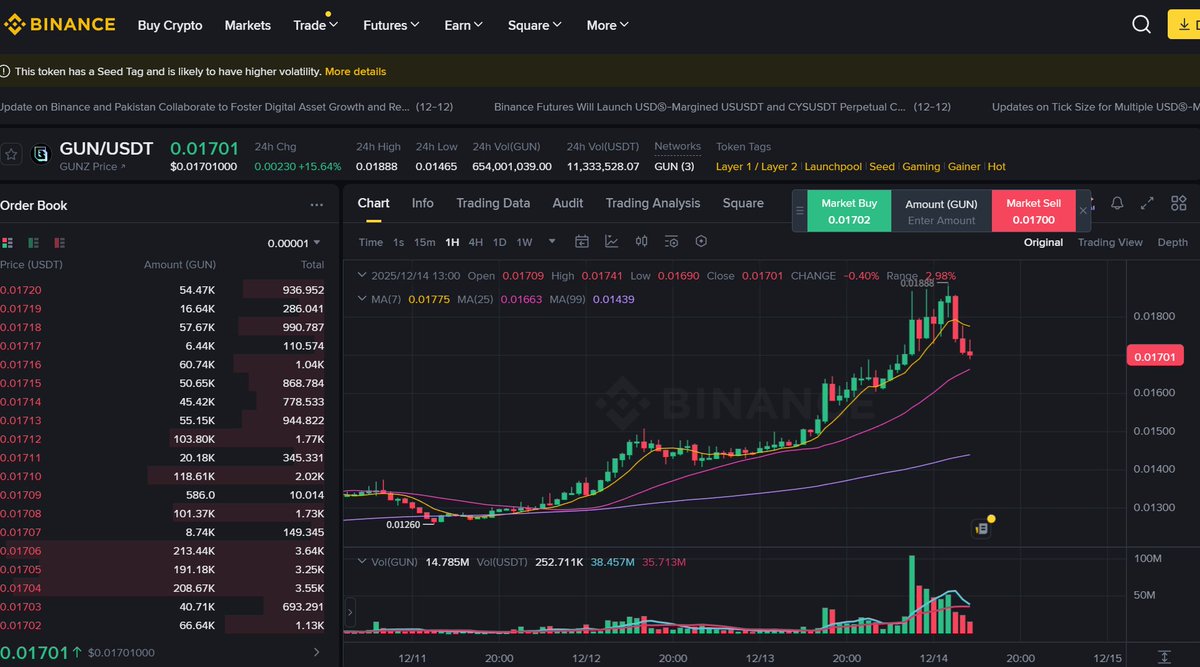1200x667 pixels.
Task: Open the search magnifier icon in header
Action: pos(1141,25)
